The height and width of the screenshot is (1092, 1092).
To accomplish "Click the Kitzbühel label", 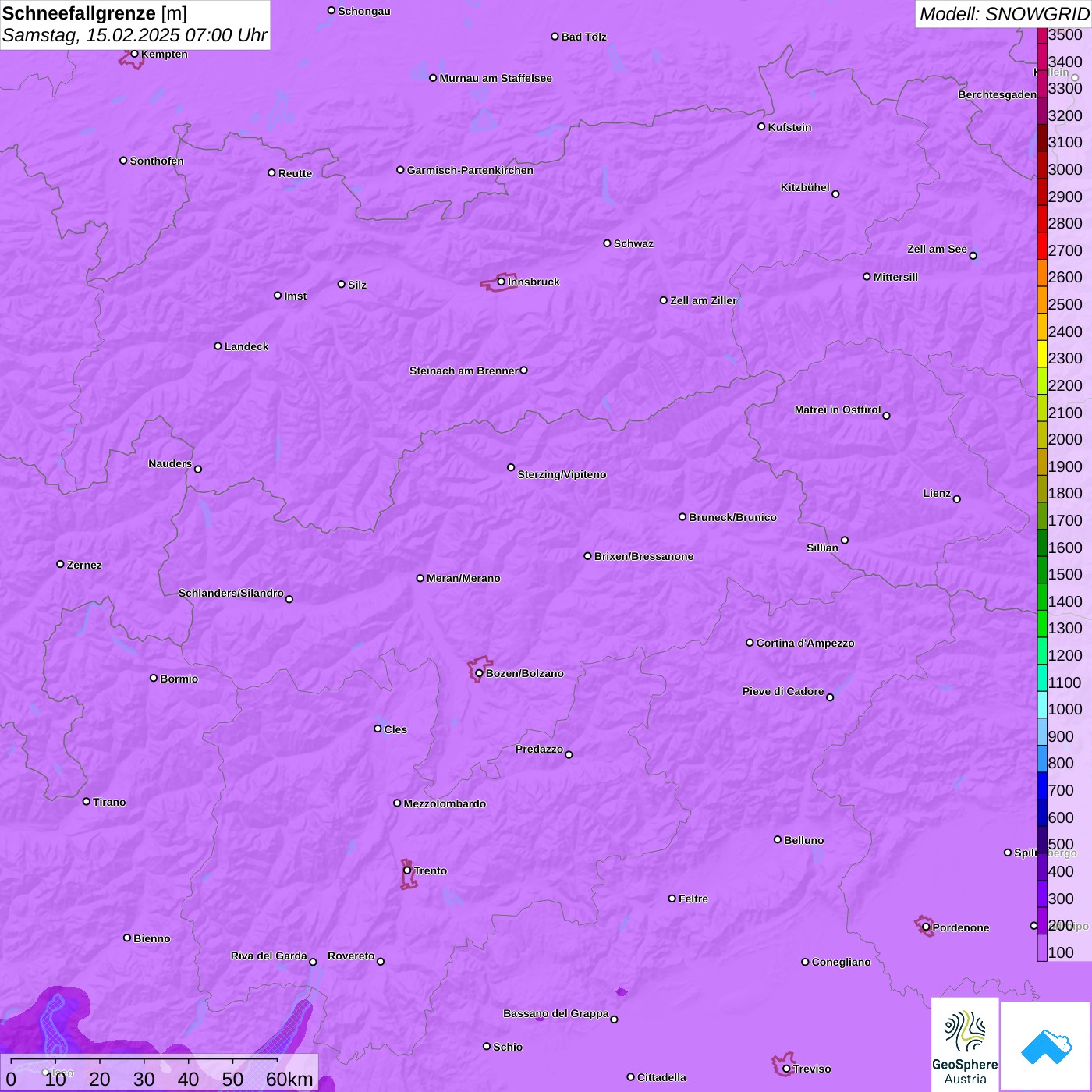I will (805, 187).
